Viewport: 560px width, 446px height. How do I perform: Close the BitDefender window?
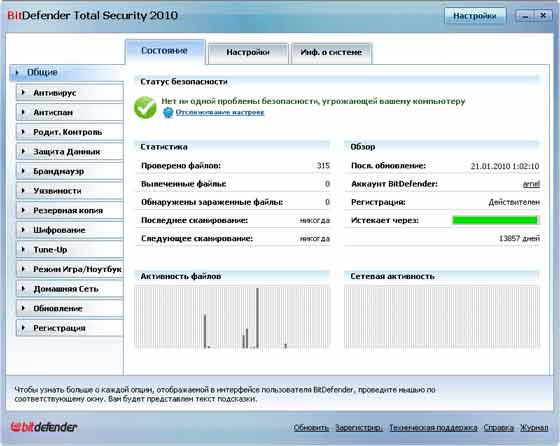point(543,16)
